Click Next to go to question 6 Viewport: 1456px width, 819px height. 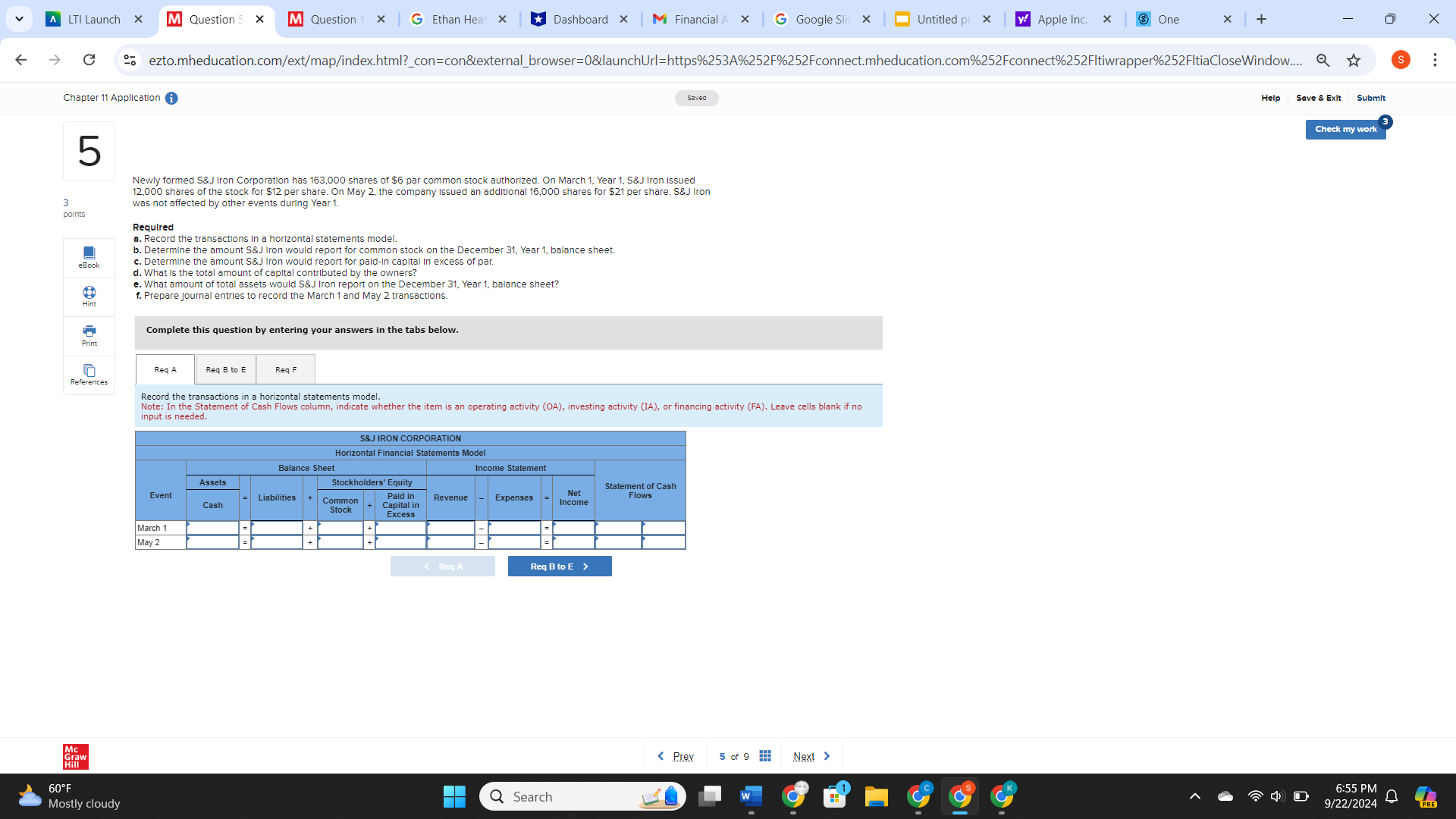[x=803, y=756]
